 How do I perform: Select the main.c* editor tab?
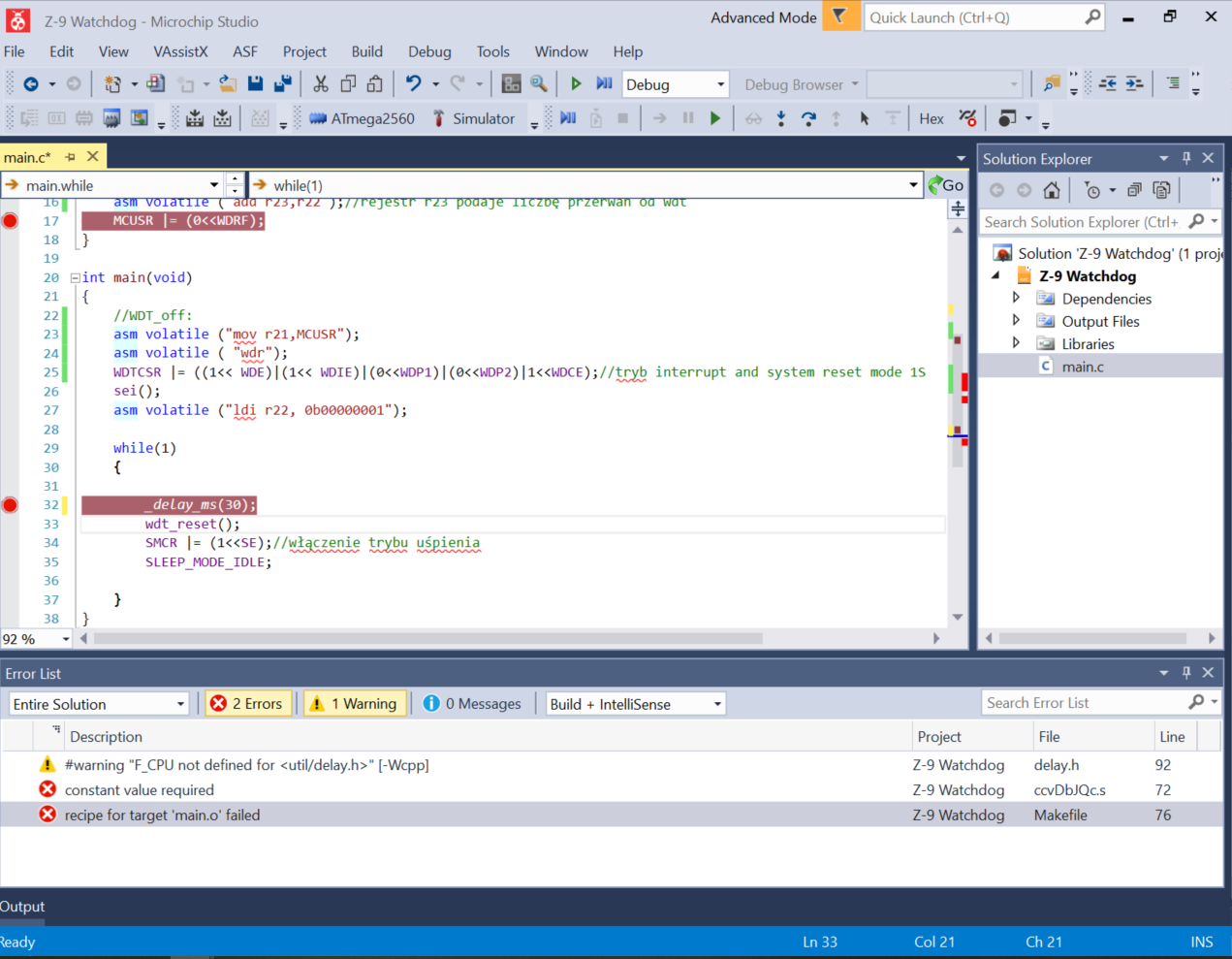pyautogui.click(x=27, y=157)
